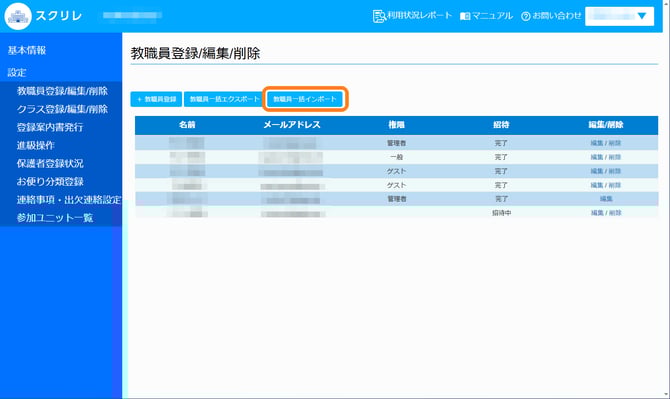Select 基本情報 in the sidebar
The width and height of the screenshot is (670, 399).
(x=27, y=50)
